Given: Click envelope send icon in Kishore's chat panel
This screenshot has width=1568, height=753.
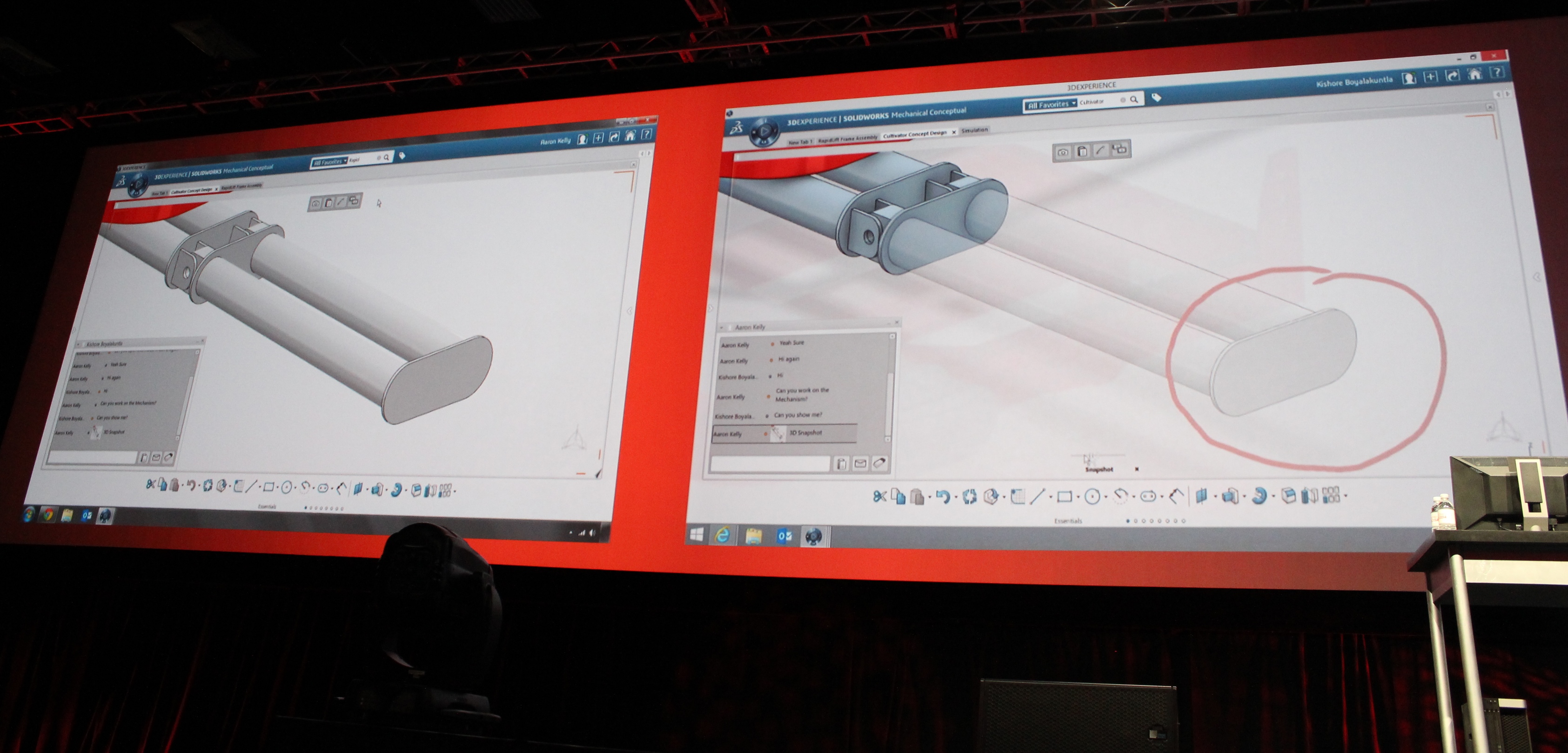Looking at the screenshot, I should click(860, 464).
